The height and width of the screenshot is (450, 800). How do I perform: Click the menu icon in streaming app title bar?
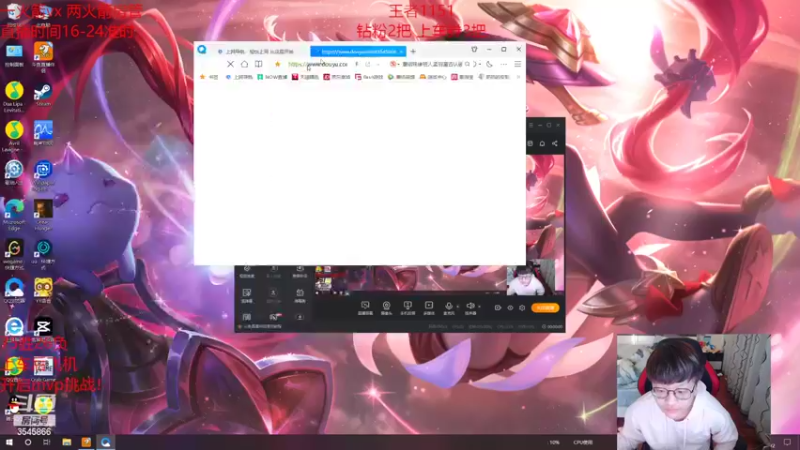point(531,125)
